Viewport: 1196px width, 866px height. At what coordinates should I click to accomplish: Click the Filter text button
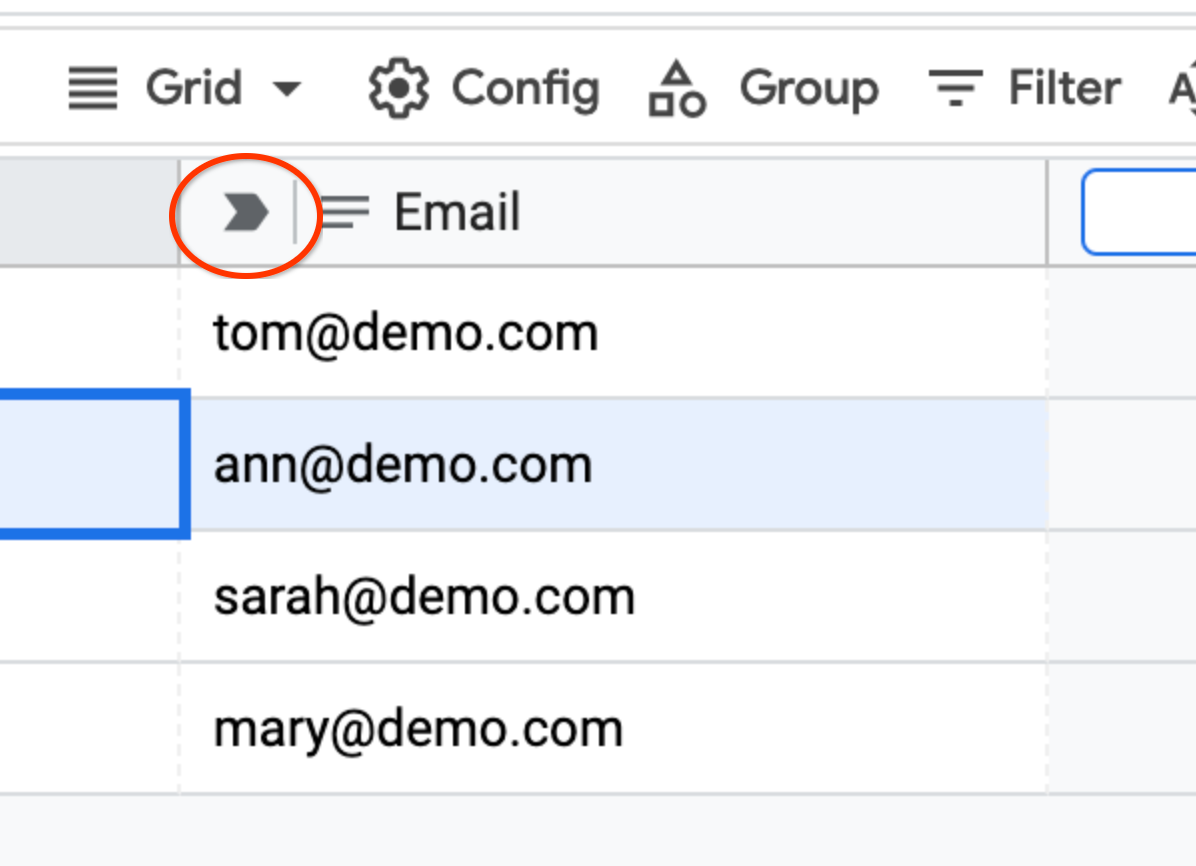[1064, 87]
